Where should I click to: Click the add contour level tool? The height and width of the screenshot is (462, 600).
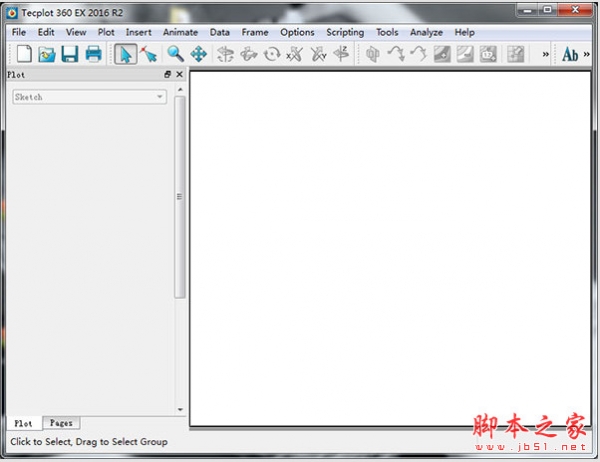[442, 54]
